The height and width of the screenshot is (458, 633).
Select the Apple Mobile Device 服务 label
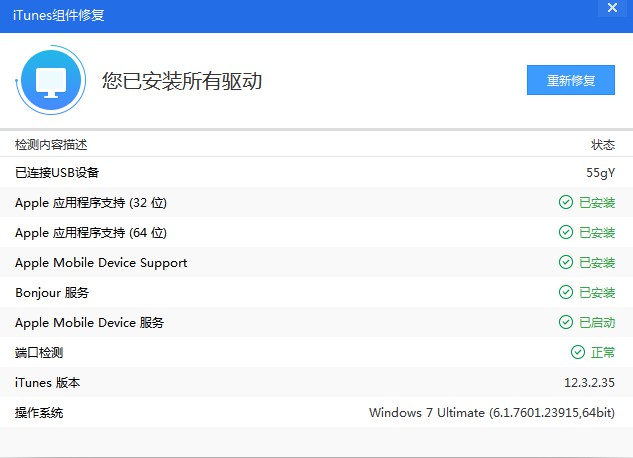tap(89, 322)
